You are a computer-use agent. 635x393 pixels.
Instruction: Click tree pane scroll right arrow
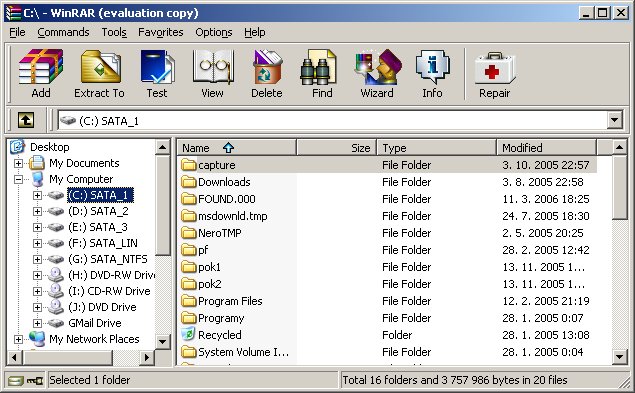147,357
